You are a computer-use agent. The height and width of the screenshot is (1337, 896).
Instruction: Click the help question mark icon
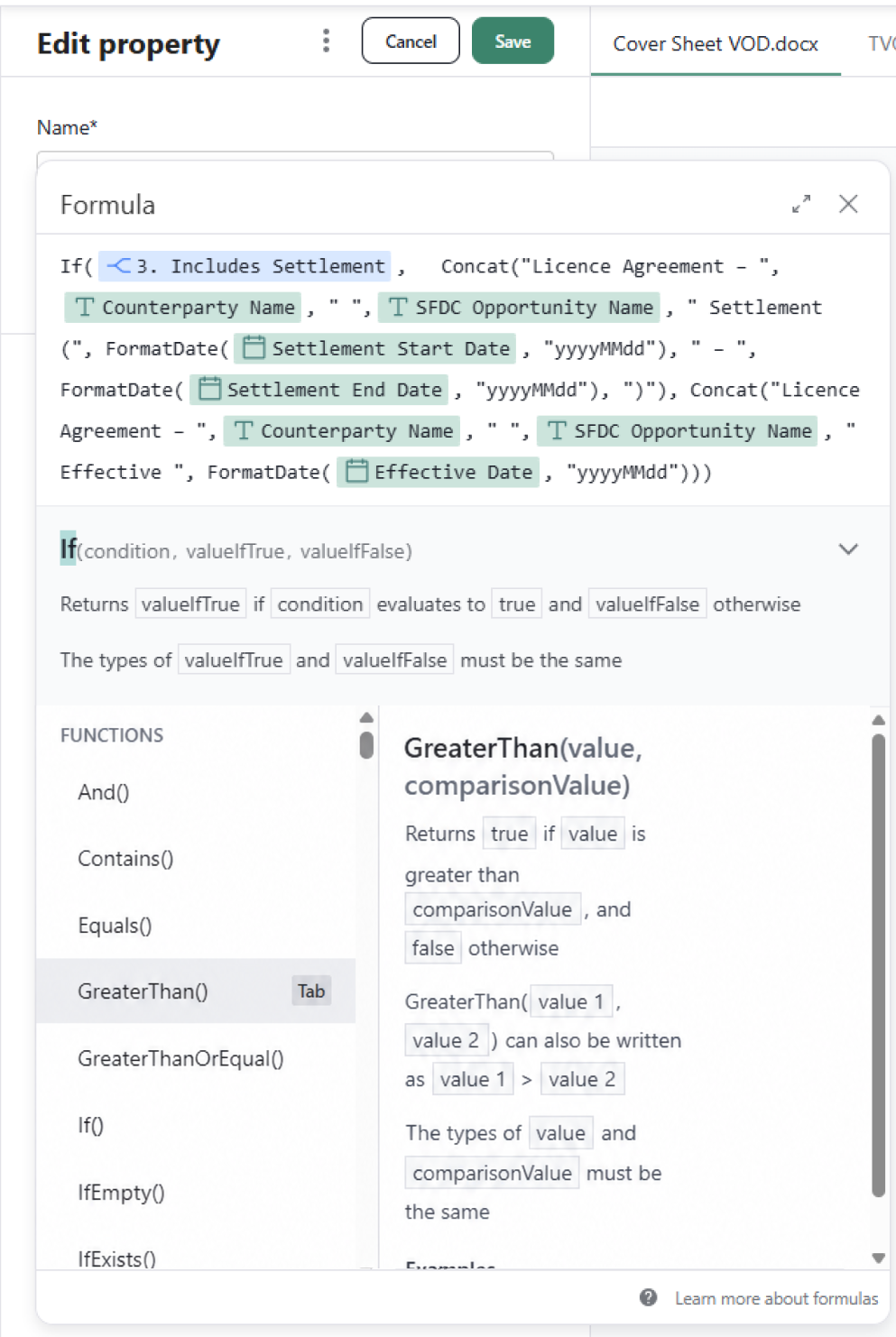click(648, 1297)
